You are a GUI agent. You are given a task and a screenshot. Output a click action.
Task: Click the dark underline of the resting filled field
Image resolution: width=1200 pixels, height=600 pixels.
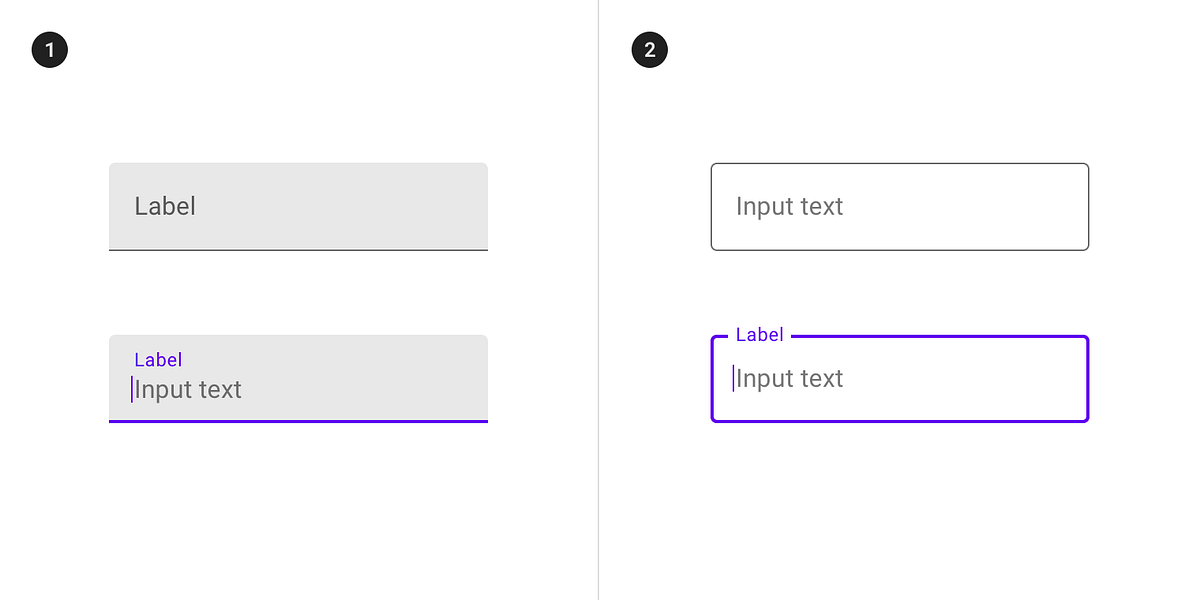pos(298,250)
